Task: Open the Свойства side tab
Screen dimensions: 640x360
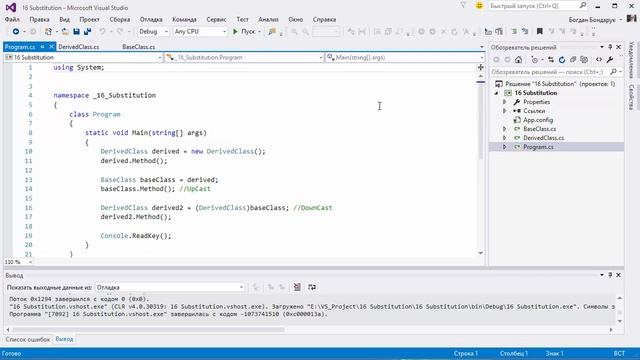Action: point(631,97)
